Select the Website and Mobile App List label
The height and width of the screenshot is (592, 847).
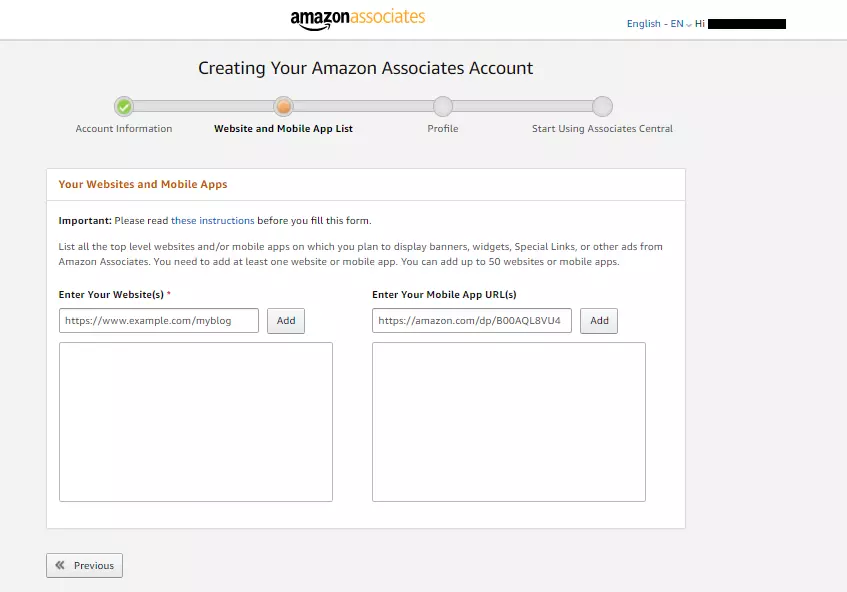283,129
